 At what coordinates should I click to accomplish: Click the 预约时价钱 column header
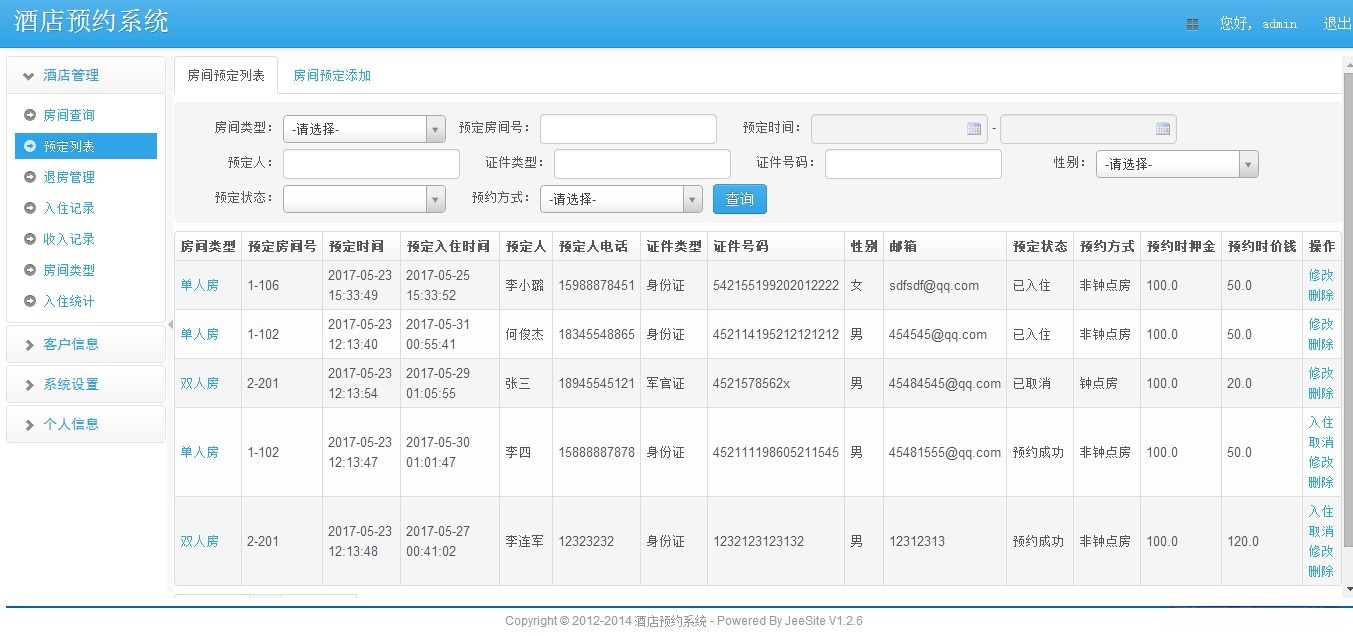pyautogui.click(x=1261, y=246)
